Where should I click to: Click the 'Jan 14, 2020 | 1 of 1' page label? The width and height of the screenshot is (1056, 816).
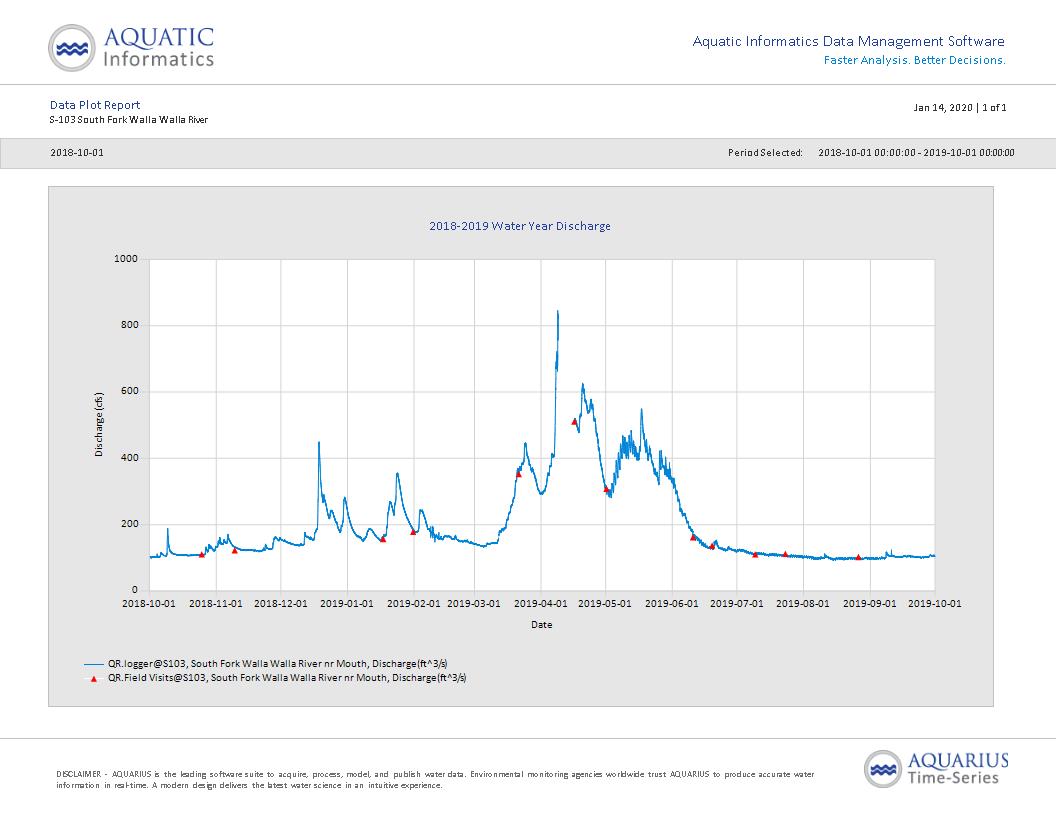coord(960,108)
